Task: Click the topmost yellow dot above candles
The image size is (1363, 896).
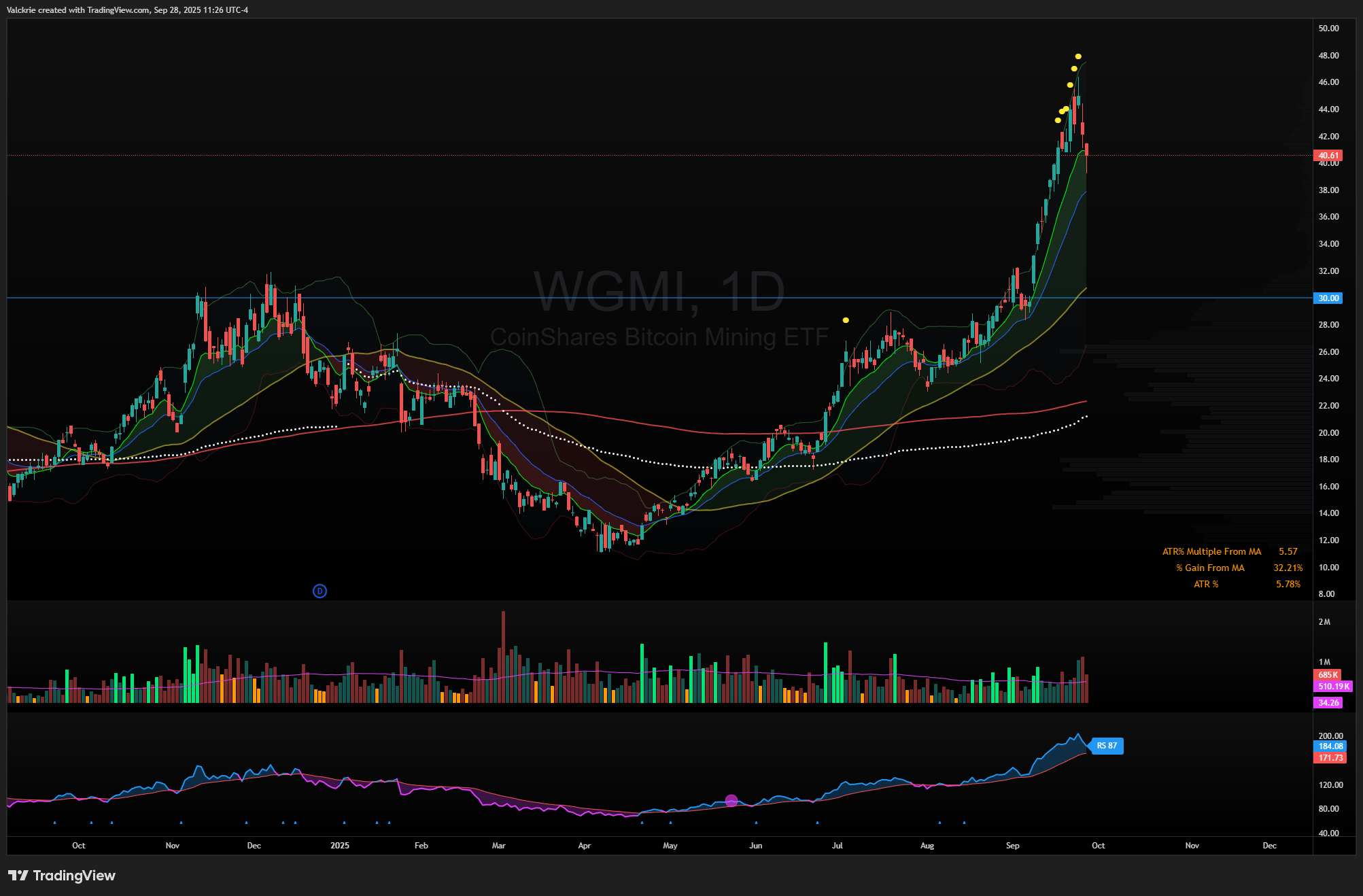Action: pos(1078,56)
